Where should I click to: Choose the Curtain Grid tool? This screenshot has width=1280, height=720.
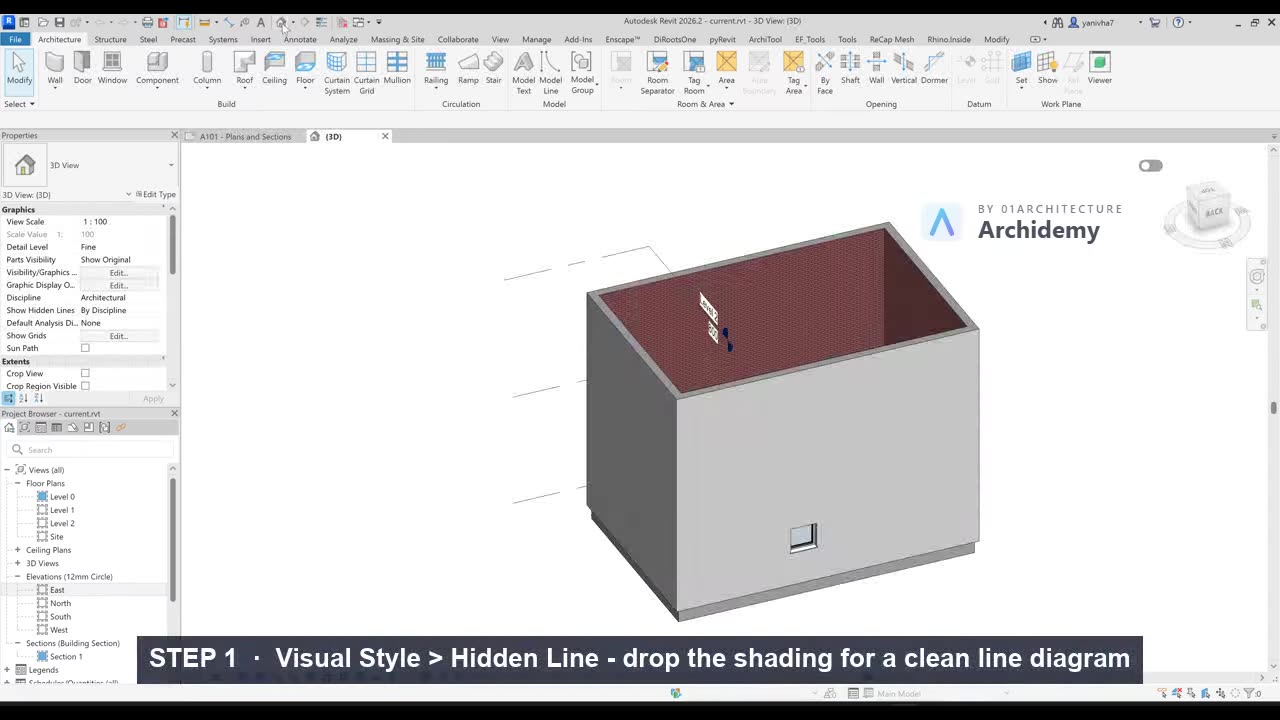367,73
